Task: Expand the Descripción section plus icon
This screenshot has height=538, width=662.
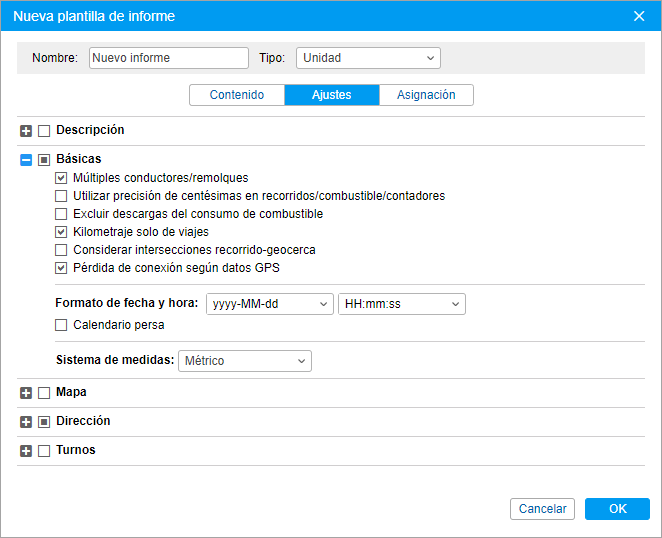Action: (x=26, y=131)
